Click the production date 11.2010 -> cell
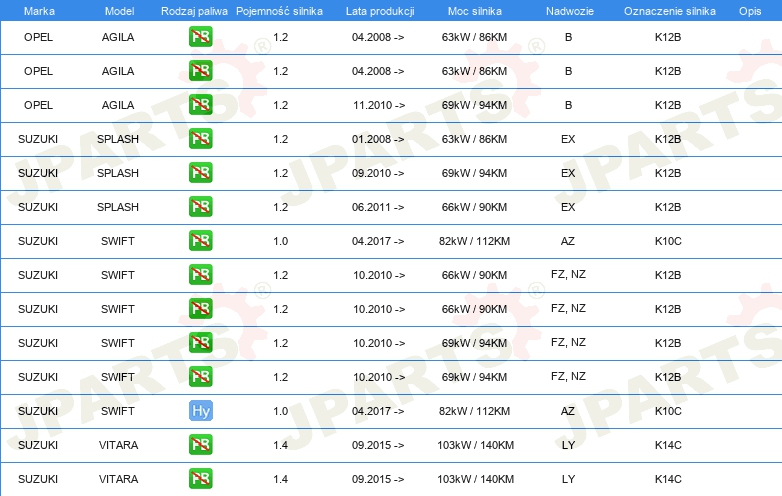 (x=379, y=105)
